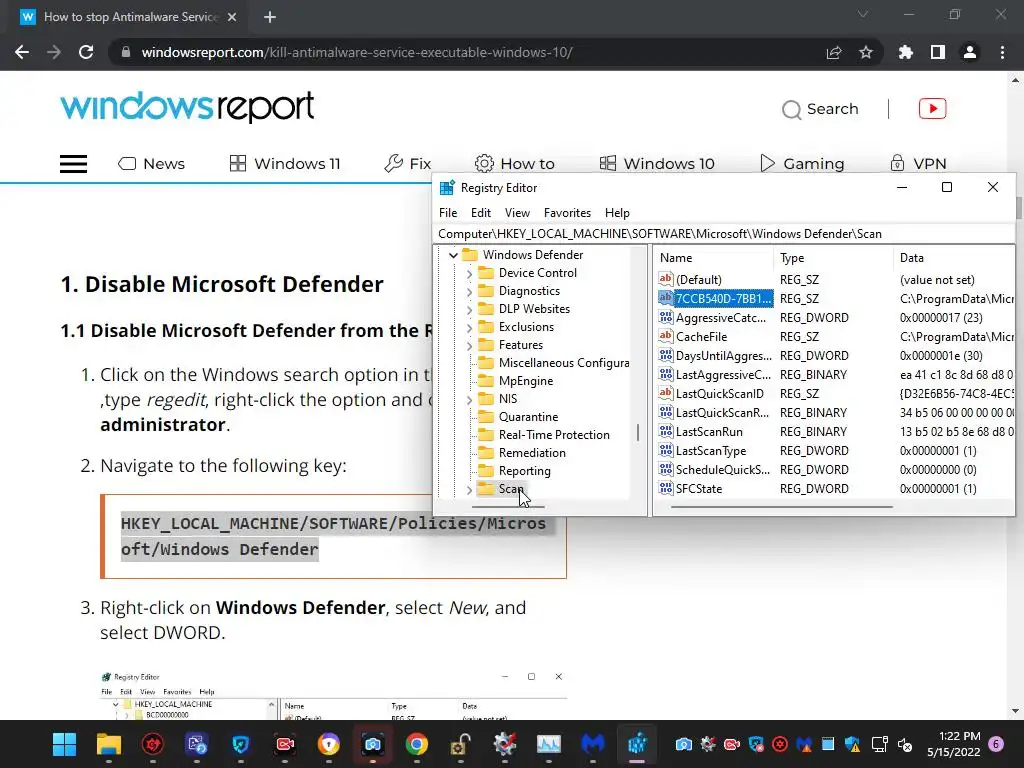Select the AggressiveCatc... DWORD value

click(x=713, y=318)
